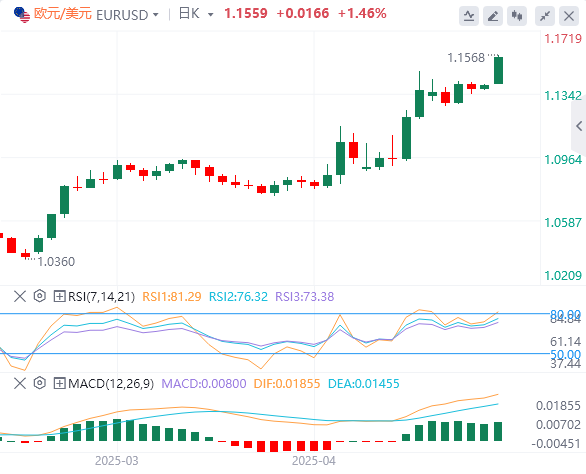Expand the MACD panel with plus icon
The width and height of the screenshot is (586, 474).
(59, 383)
